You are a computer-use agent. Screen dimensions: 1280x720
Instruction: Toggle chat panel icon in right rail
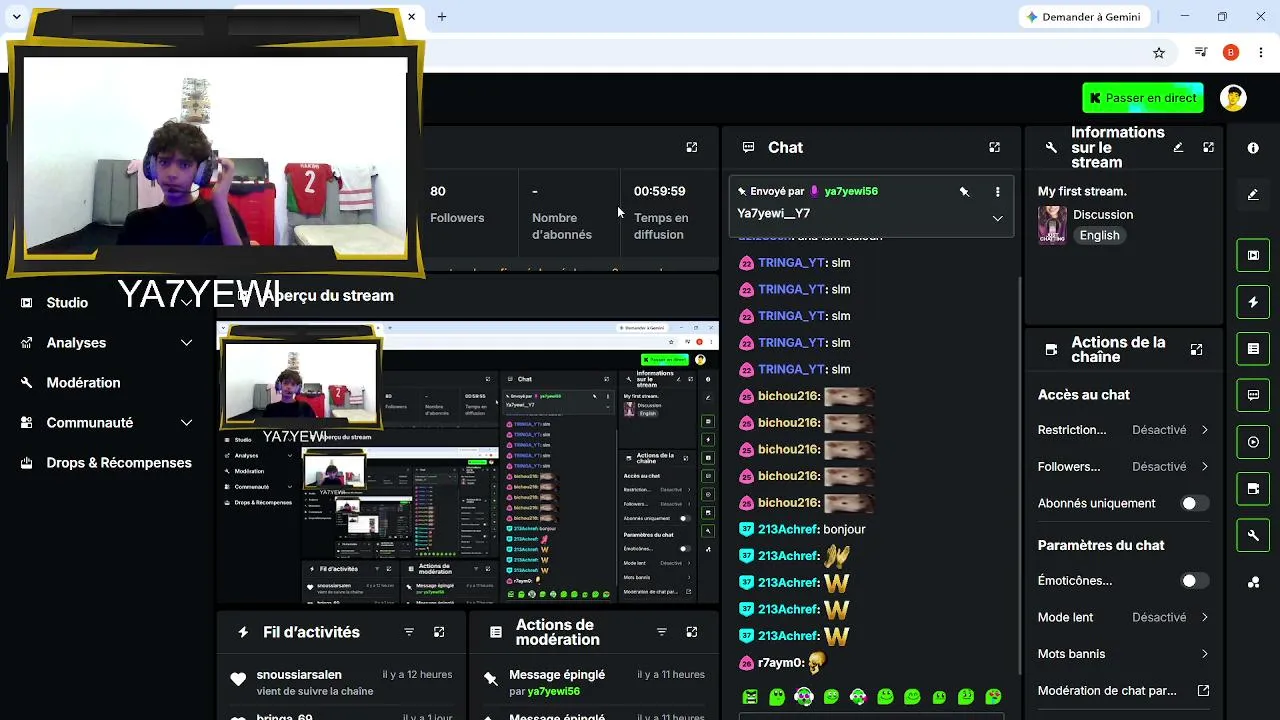tap(1253, 395)
